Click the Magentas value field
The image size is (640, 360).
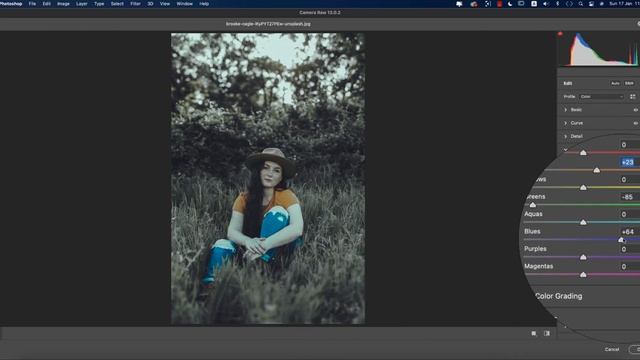(x=628, y=267)
